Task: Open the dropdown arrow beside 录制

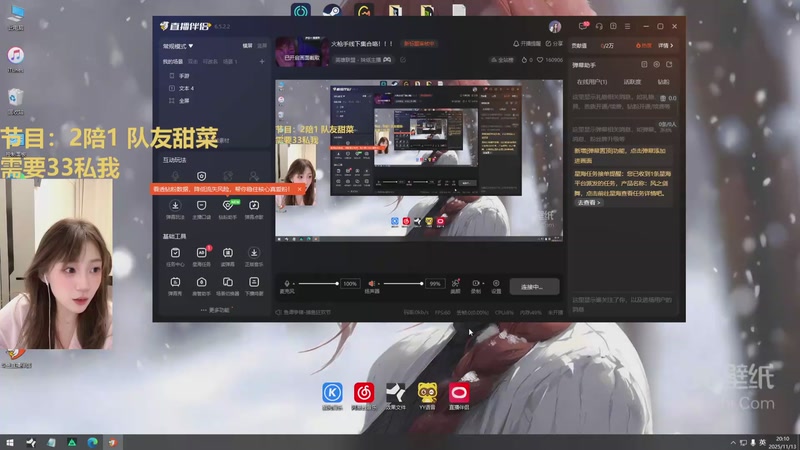Action: tap(483, 283)
